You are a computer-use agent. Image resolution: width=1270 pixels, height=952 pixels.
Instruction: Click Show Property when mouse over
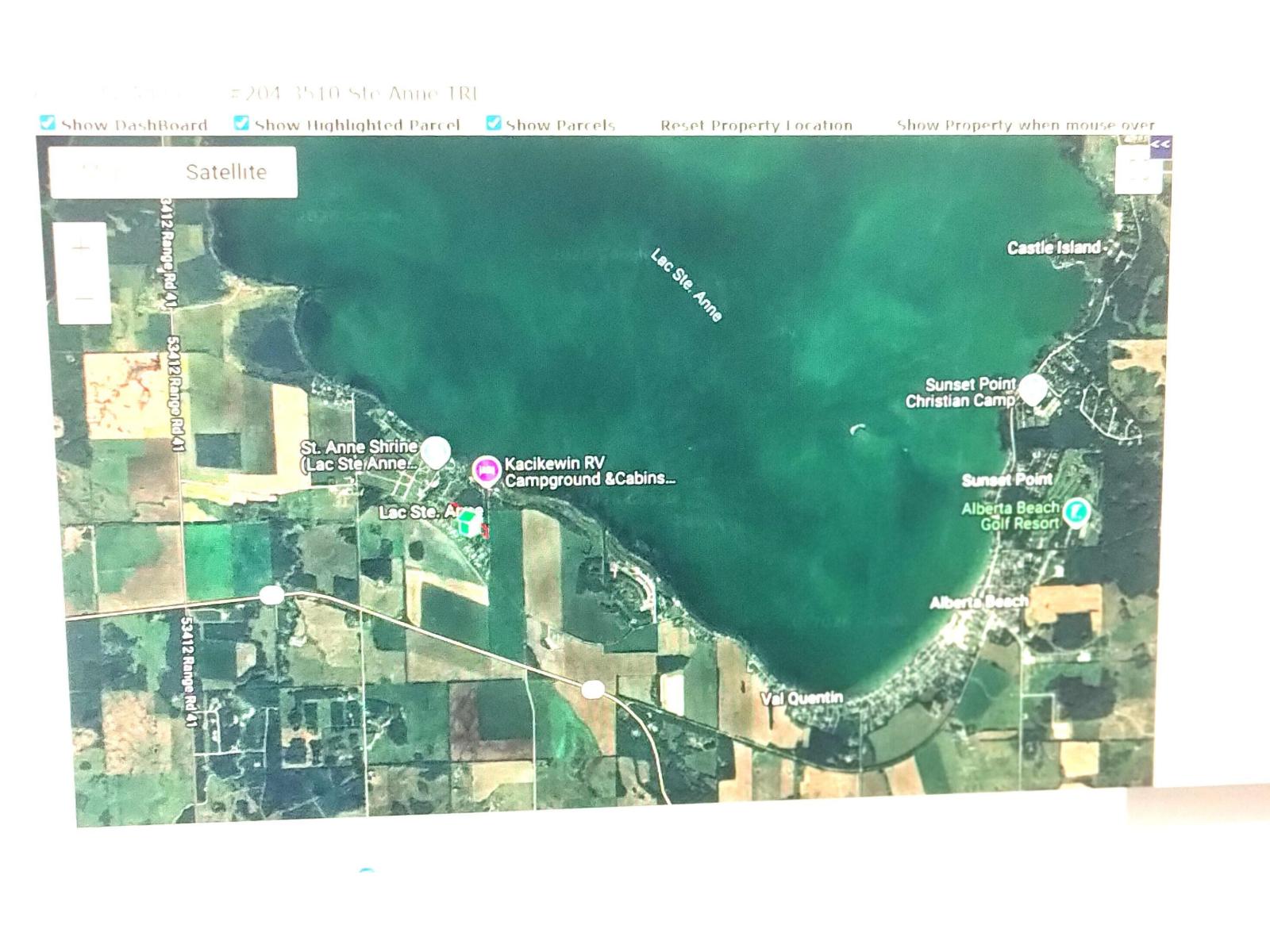click(1025, 125)
